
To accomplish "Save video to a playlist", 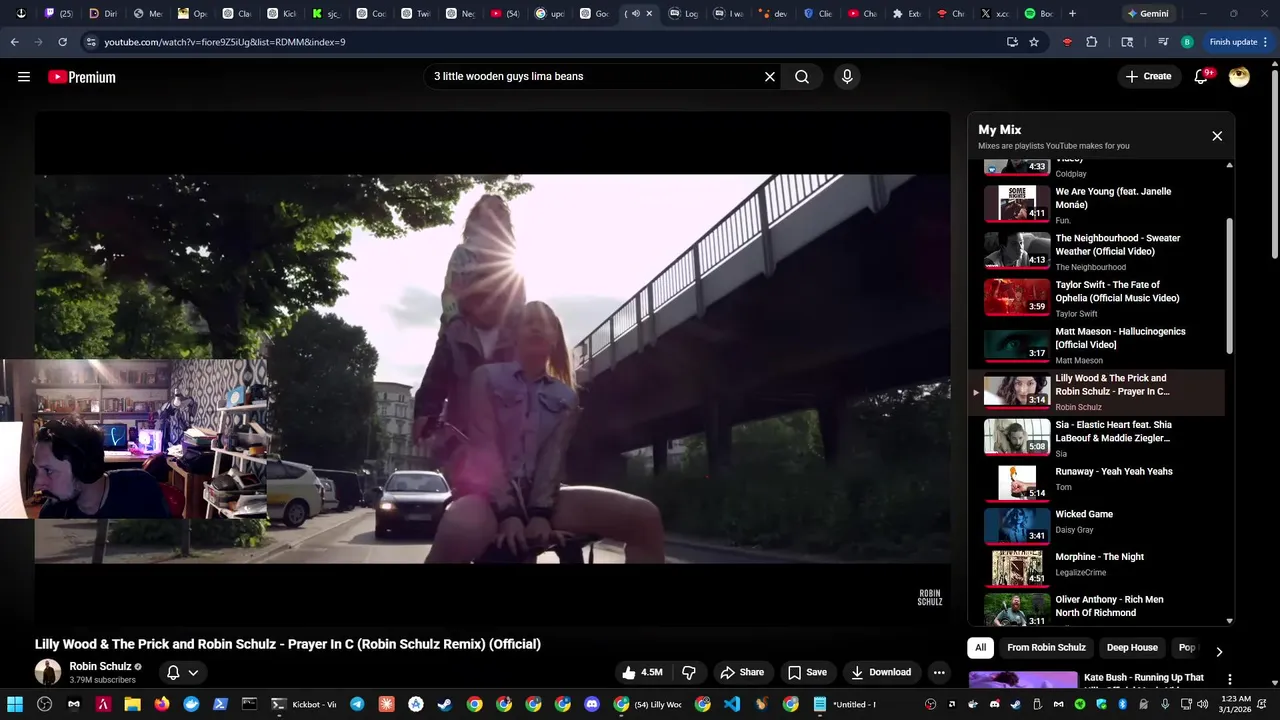I will click(x=807, y=672).
